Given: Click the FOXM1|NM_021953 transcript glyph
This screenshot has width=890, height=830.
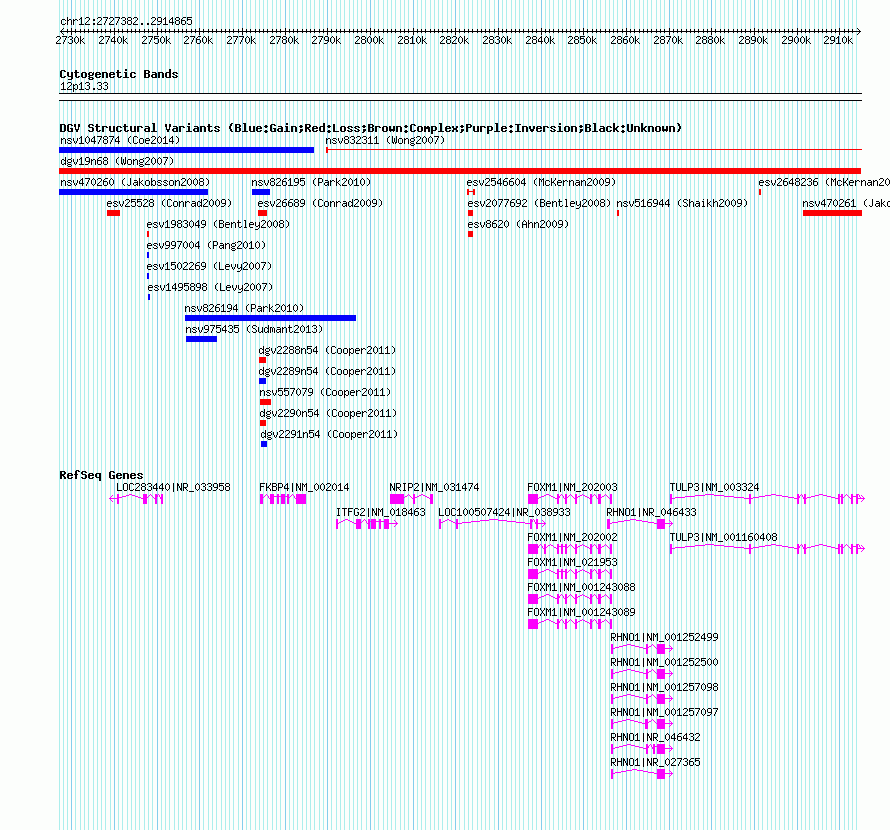Looking at the screenshot, I should pos(570,574).
